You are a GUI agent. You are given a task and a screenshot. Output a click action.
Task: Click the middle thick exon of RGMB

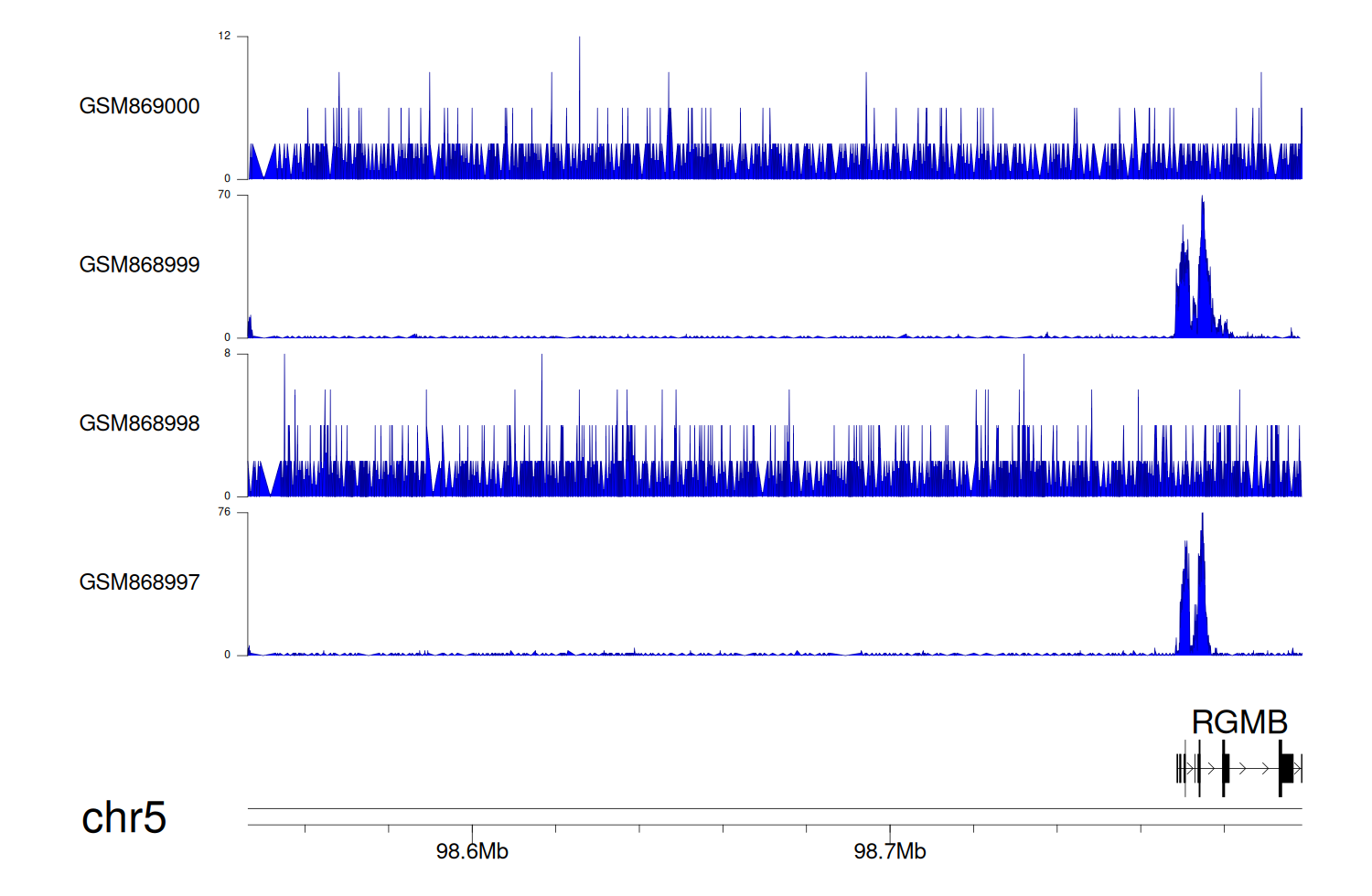coord(1226,768)
